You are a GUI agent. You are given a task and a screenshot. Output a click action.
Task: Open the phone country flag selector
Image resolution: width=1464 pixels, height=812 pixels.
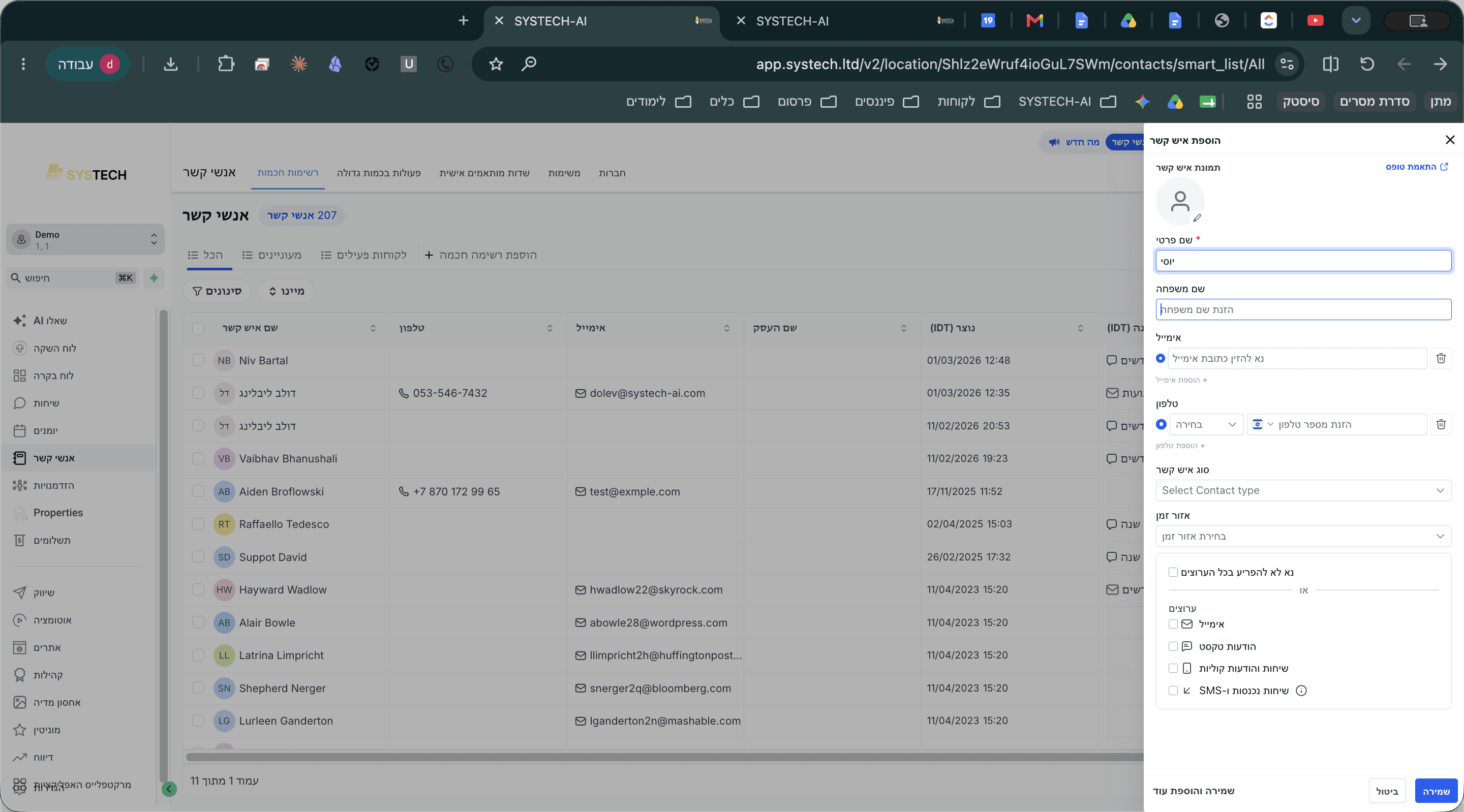[1262, 424]
